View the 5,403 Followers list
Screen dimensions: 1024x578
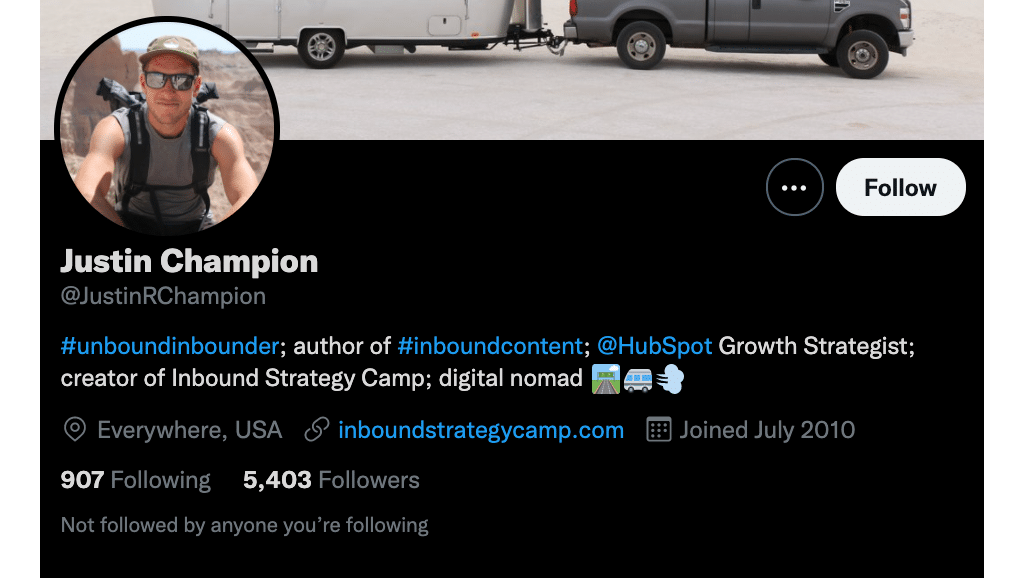pyautogui.click(x=331, y=480)
